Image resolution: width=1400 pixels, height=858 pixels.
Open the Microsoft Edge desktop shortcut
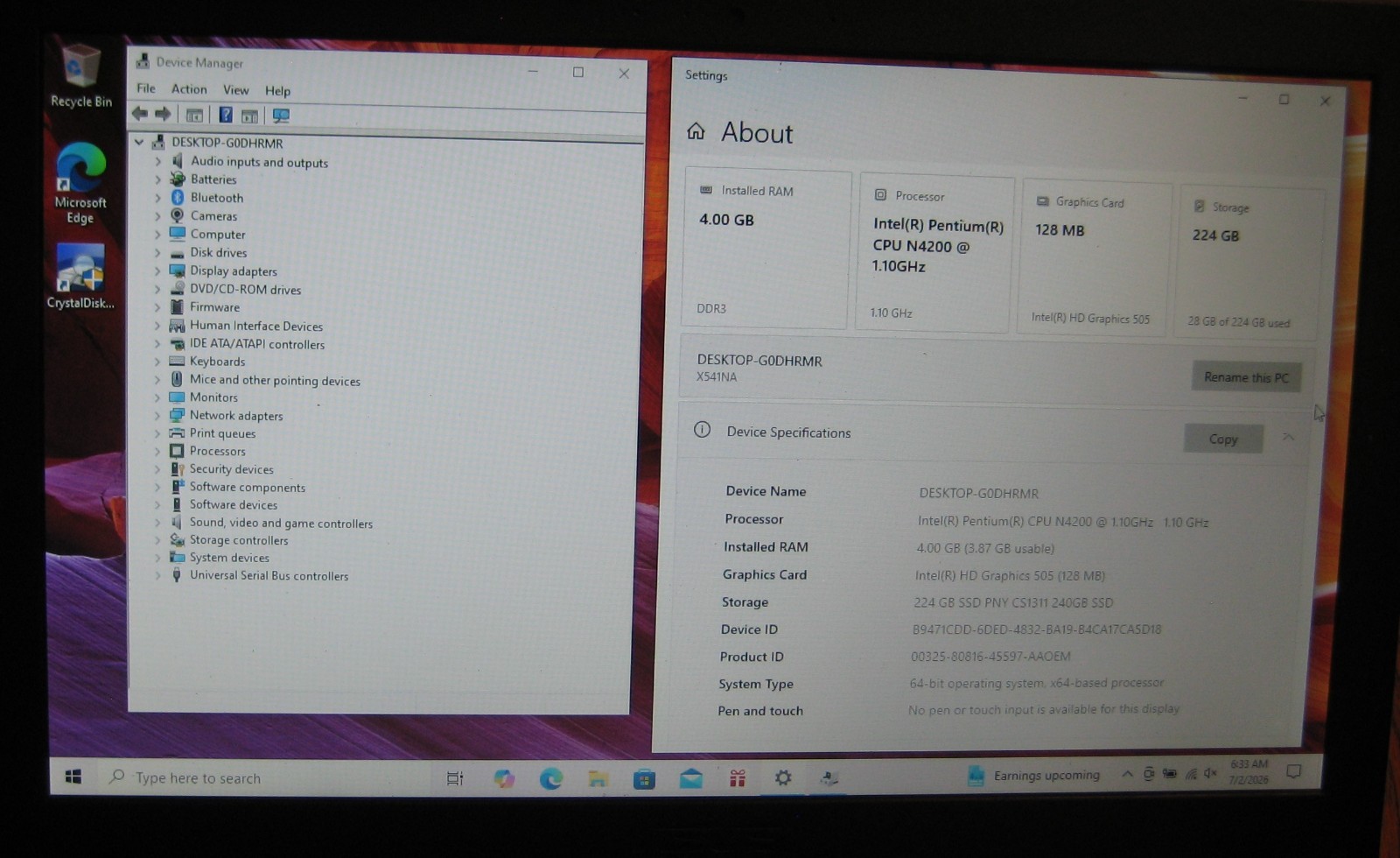point(80,183)
